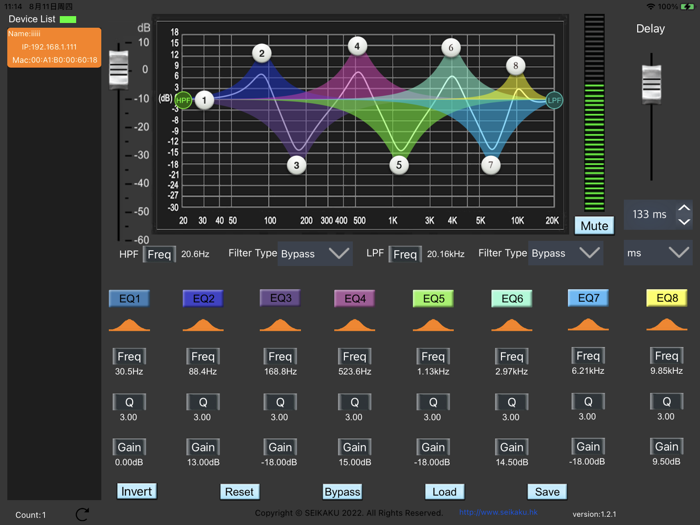Toggle the EQ4 band button
Image resolution: width=700 pixels, height=525 pixels.
click(354, 299)
